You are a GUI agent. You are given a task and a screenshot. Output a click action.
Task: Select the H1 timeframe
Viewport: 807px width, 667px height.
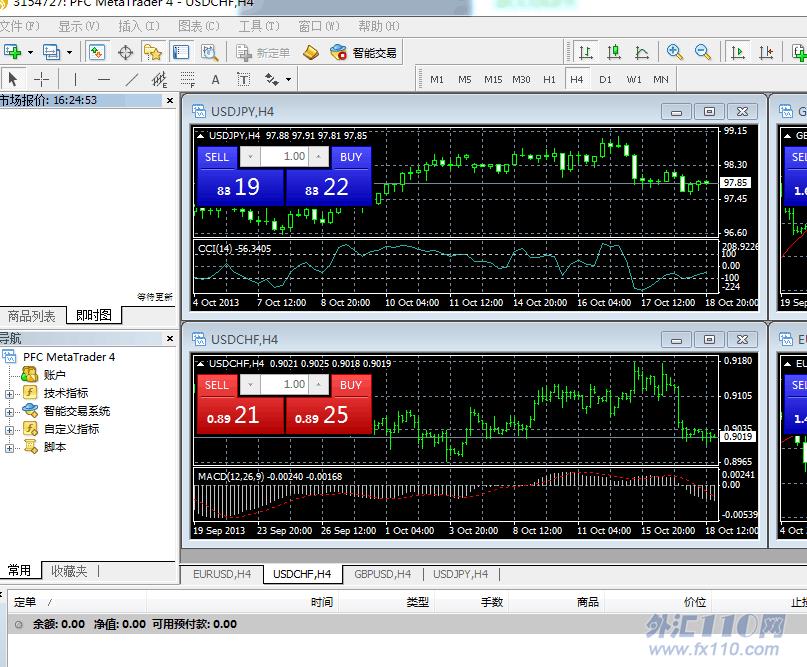point(549,79)
